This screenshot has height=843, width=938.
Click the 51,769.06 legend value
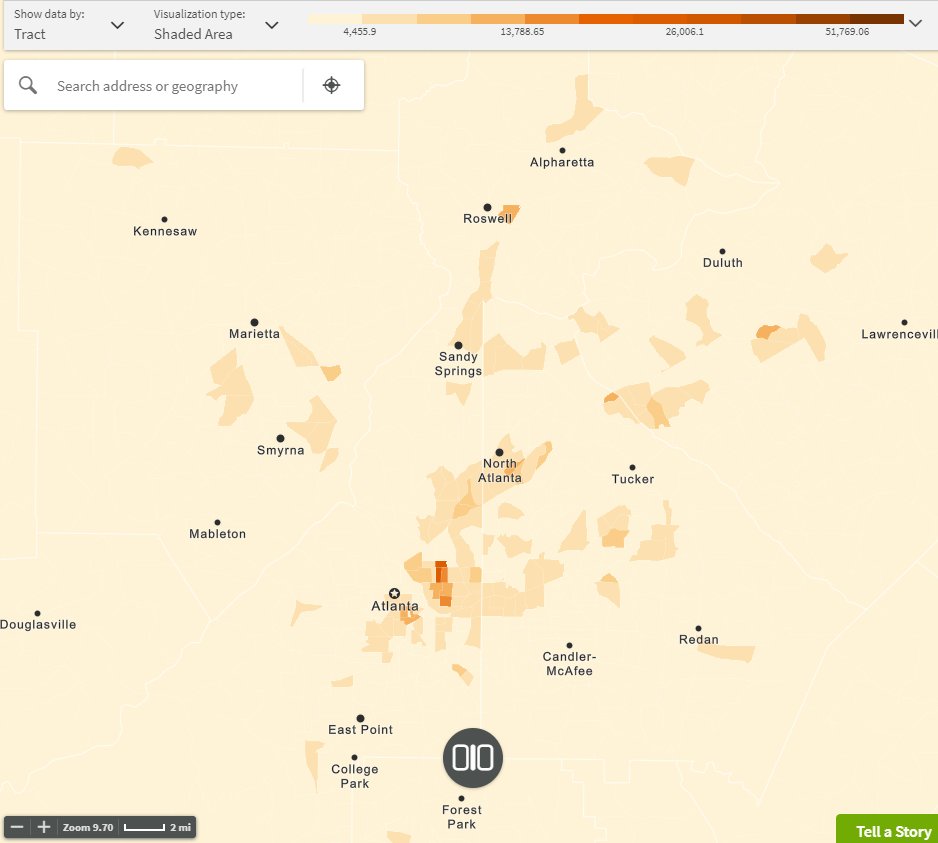[x=847, y=32]
